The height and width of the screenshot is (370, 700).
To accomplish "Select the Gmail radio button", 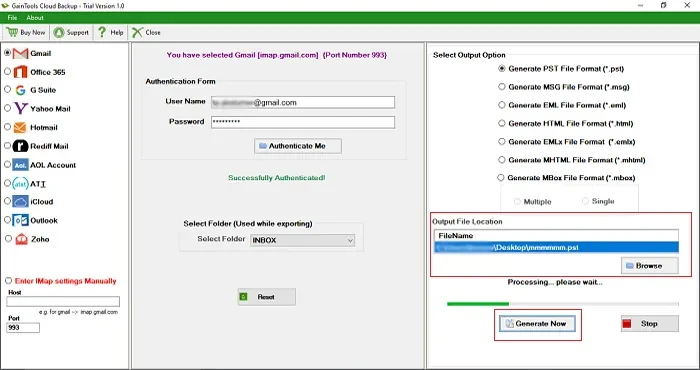I will [7, 53].
